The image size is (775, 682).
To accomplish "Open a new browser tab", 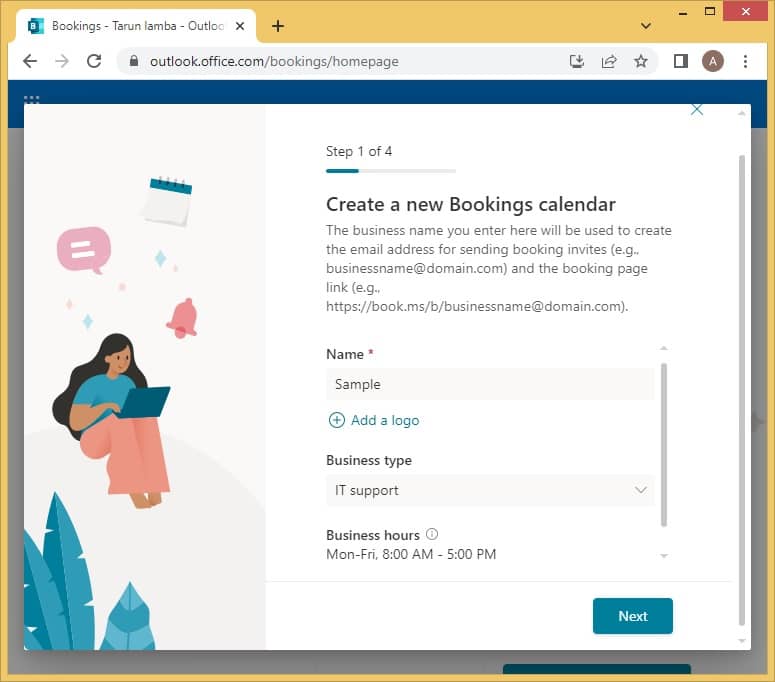I will 278,26.
